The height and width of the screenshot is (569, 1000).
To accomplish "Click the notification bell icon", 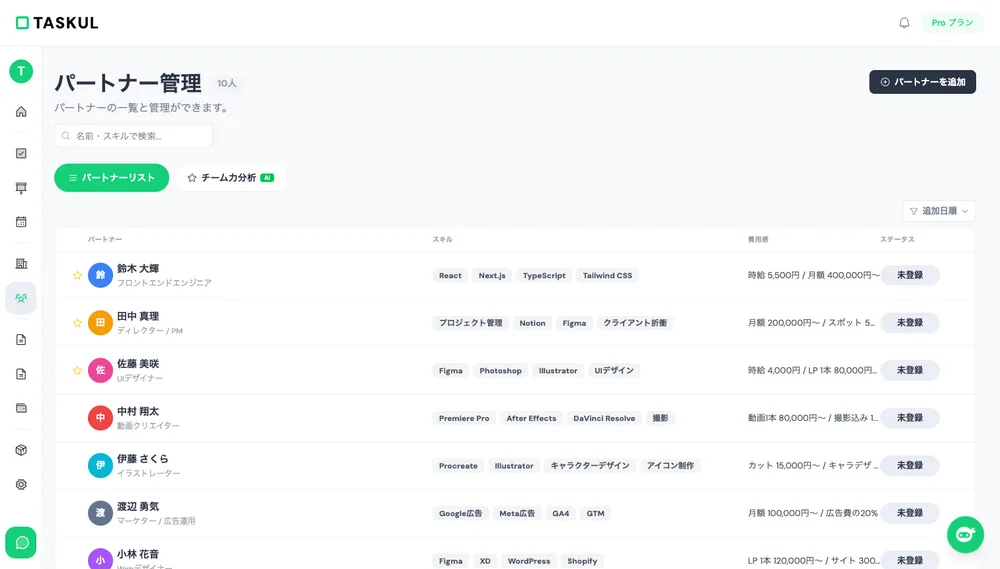I will [904, 23].
